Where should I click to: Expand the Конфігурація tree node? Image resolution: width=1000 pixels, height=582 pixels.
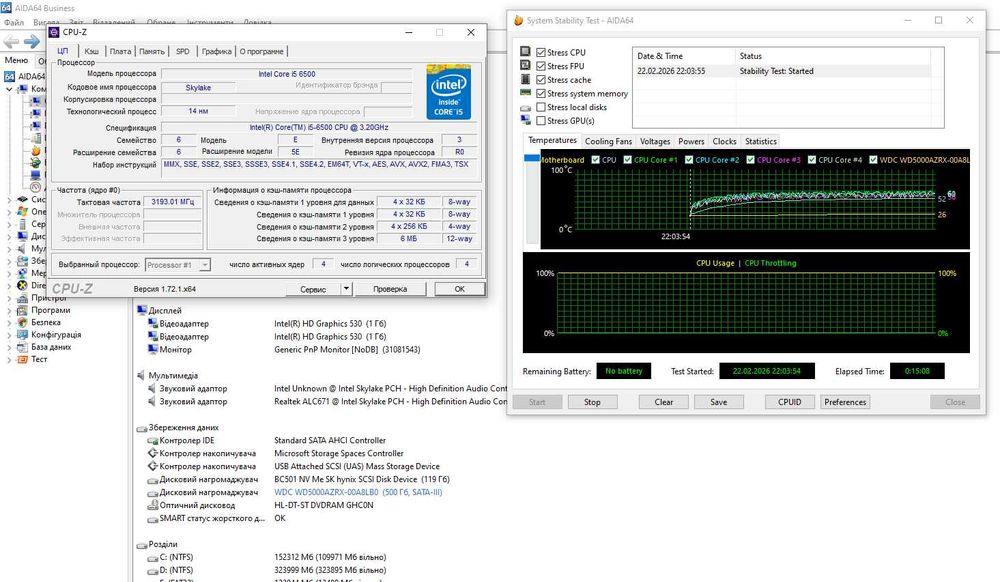coord(9,335)
